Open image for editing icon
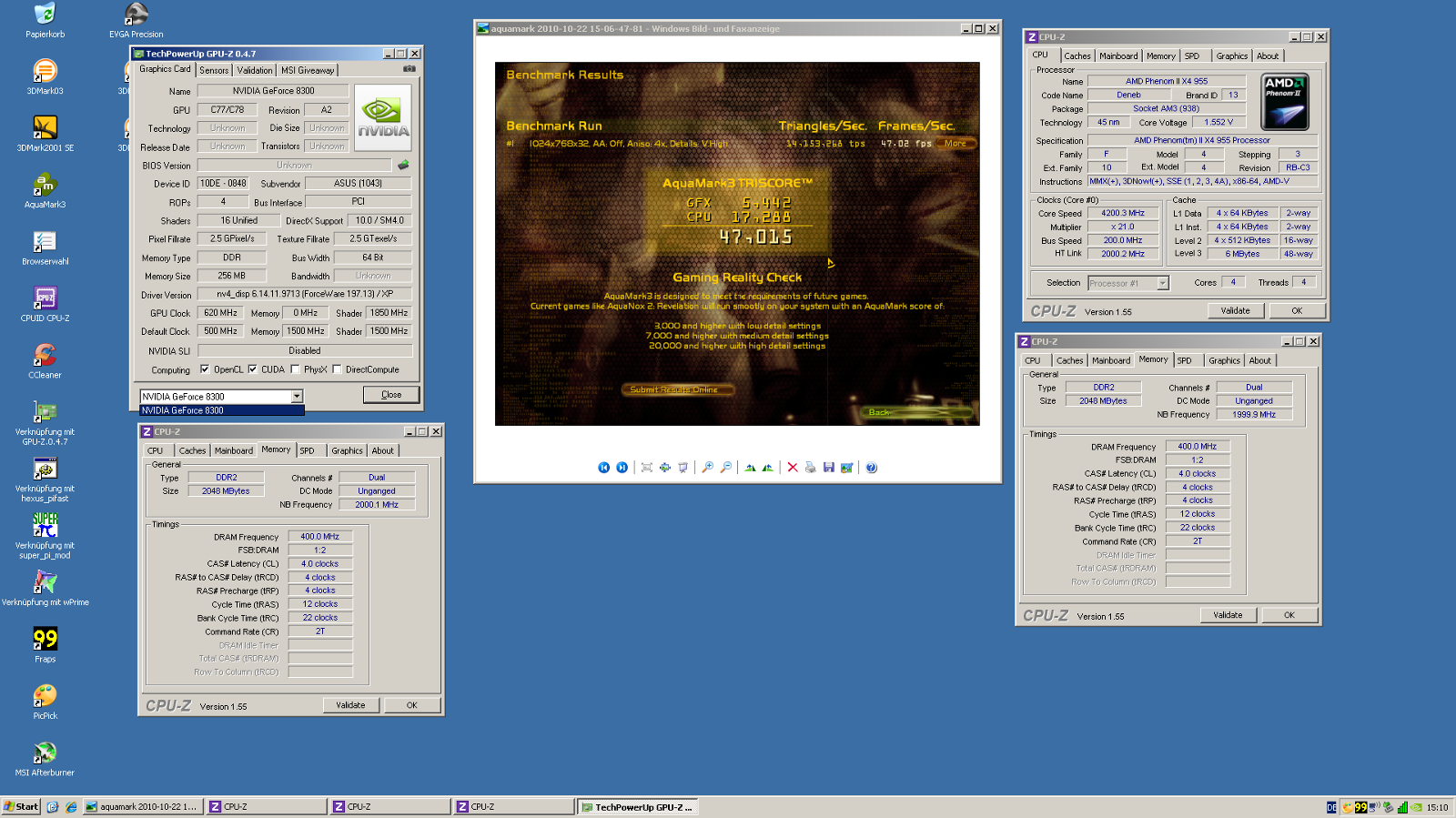The width and height of the screenshot is (1456, 818). pyautogui.click(x=846, y=468)
